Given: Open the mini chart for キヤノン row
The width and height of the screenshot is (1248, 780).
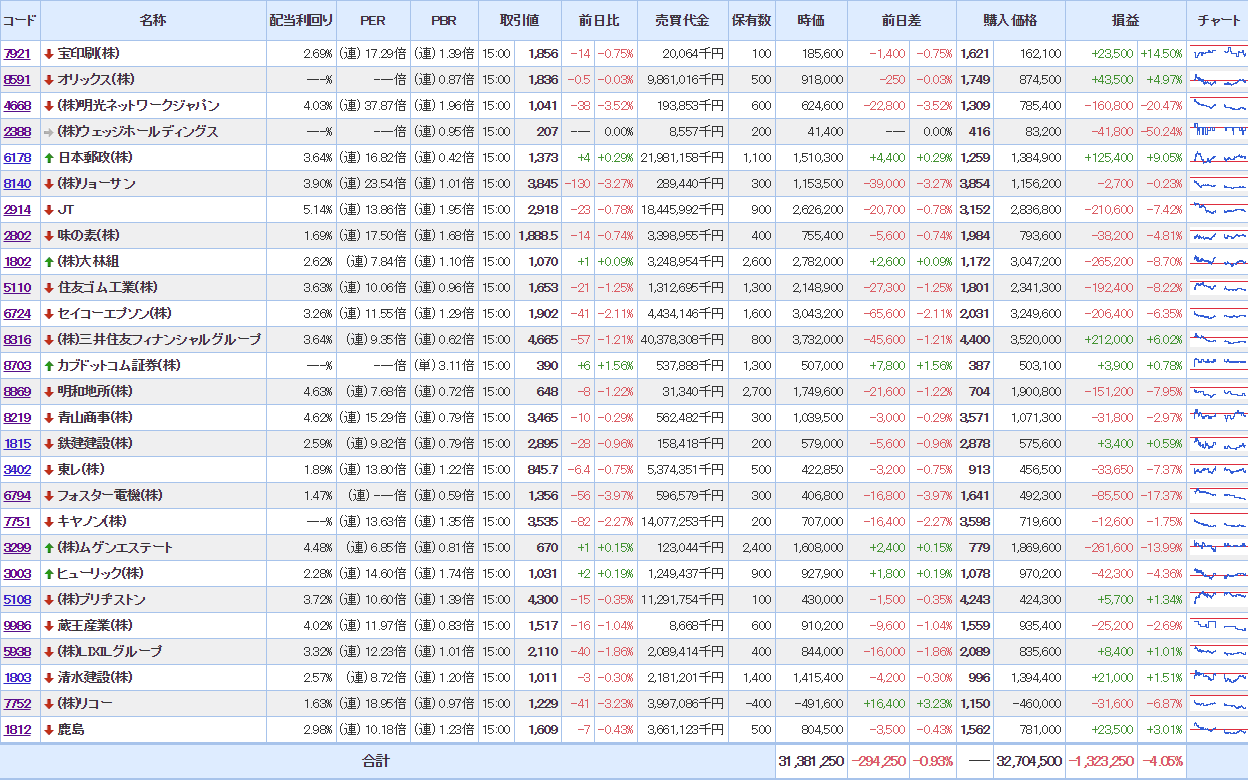Looking at the screenshot, I should coord(1218,521).
